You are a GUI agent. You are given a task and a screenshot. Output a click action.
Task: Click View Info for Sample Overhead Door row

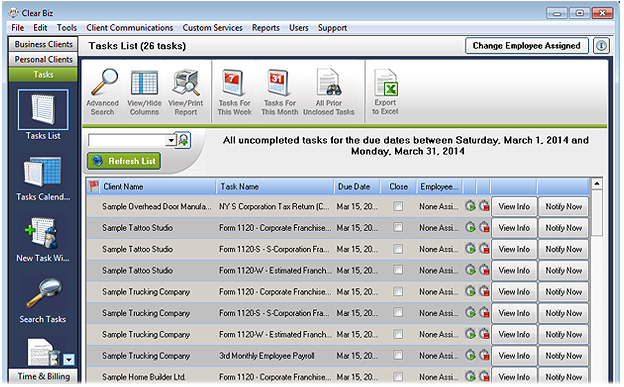514,206
